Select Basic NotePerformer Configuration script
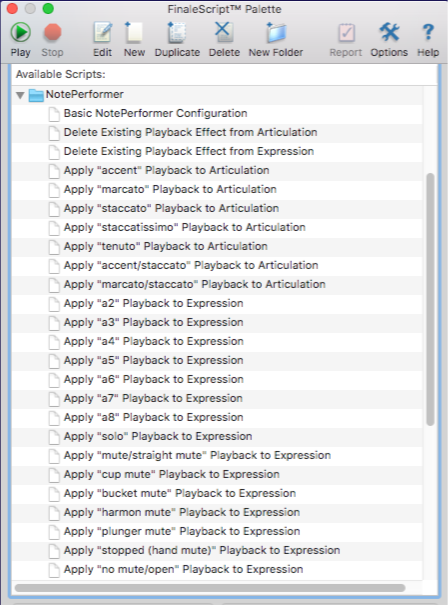This screenshot has height=605, width=448. click(x=156, y=113)
